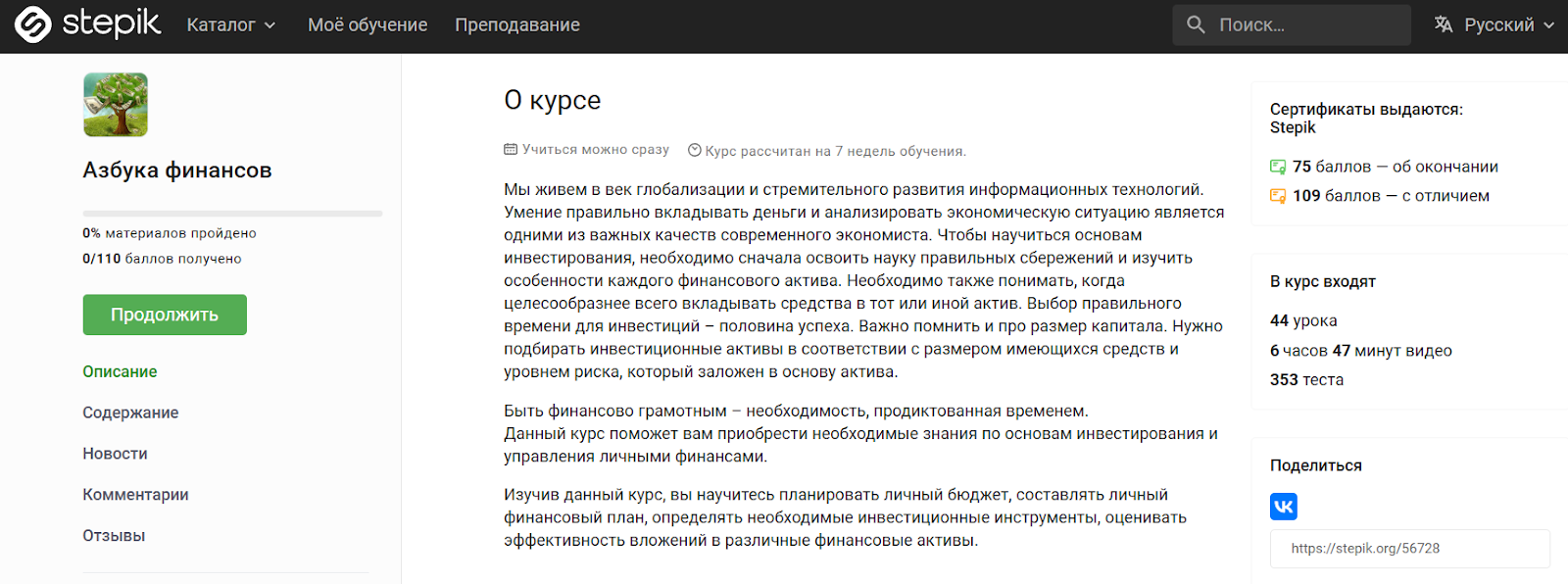
Task: Open Преподавание in the top menu
Action: coord(517,25)
